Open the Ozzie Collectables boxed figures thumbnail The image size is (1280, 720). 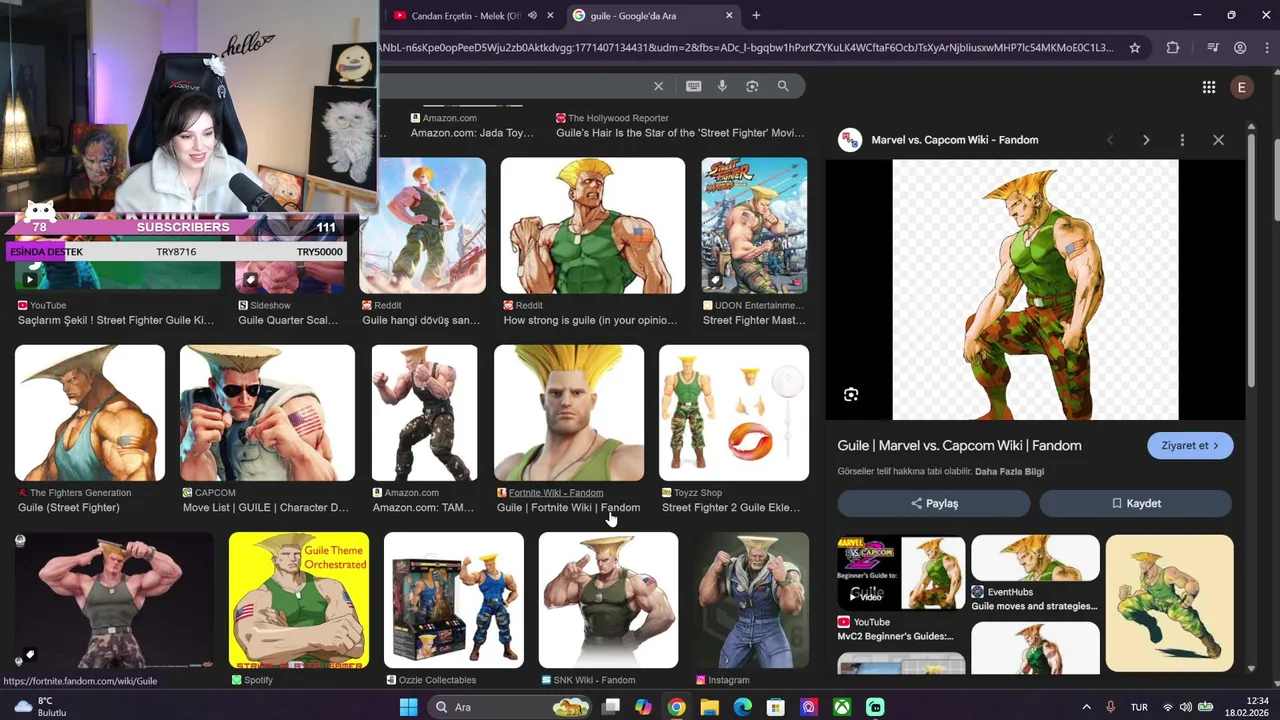click(x=454, y=600)
